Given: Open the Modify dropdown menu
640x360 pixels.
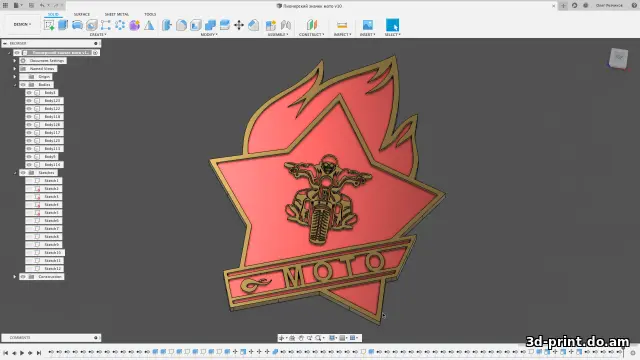Looking at the screenshot, I should (209, 35).
